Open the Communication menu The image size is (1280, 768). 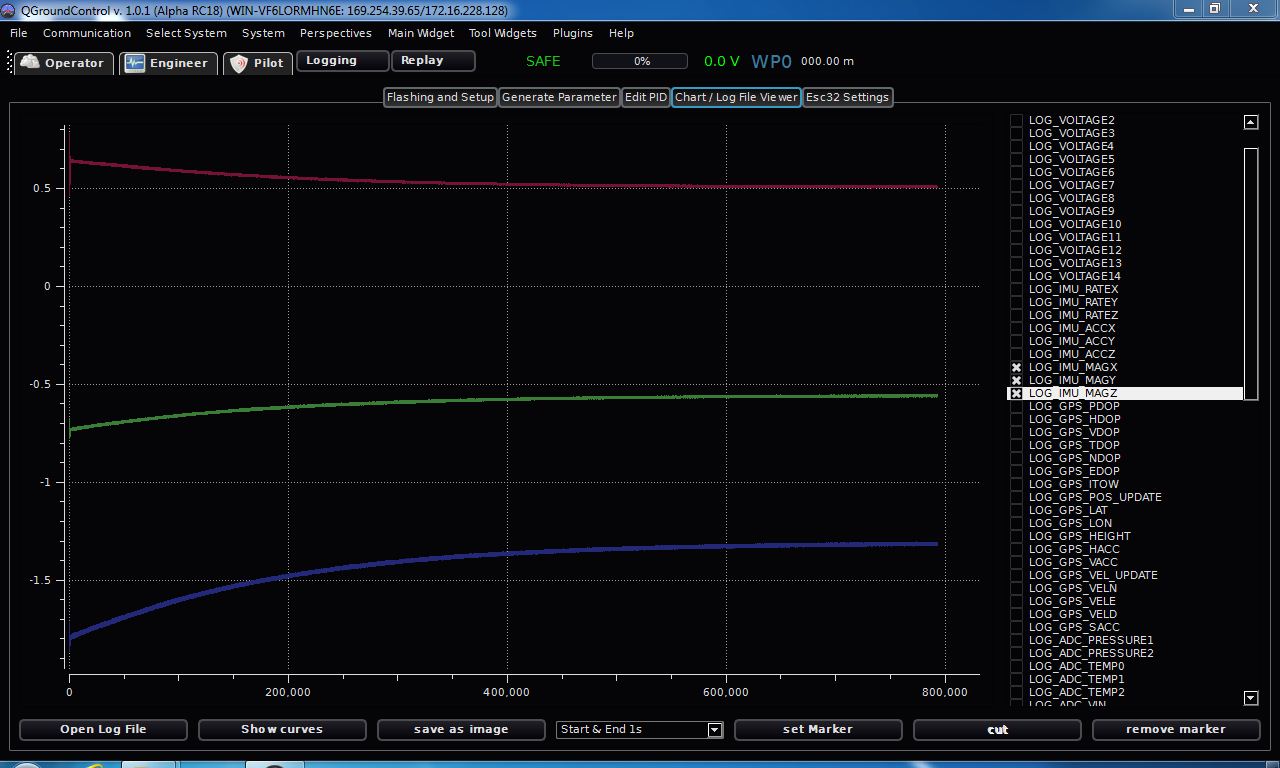coord(87,33)
